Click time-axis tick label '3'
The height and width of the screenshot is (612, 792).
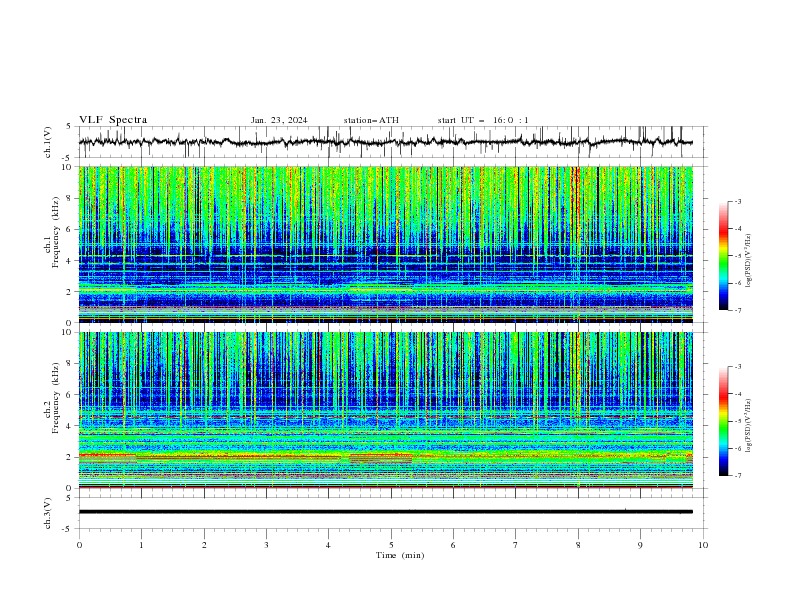pyautogui.click(x=267, y=545)
